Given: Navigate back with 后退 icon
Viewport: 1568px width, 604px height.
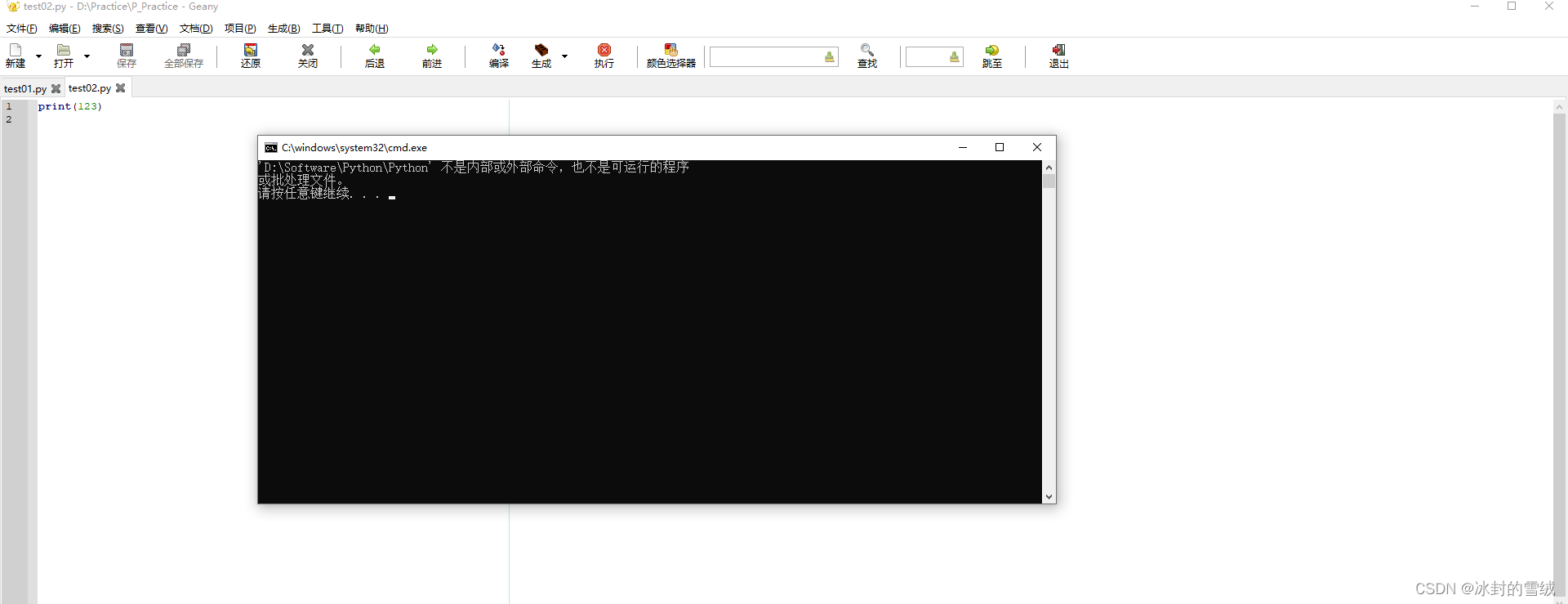Looking at the screenshot, I should pos(375,56).
